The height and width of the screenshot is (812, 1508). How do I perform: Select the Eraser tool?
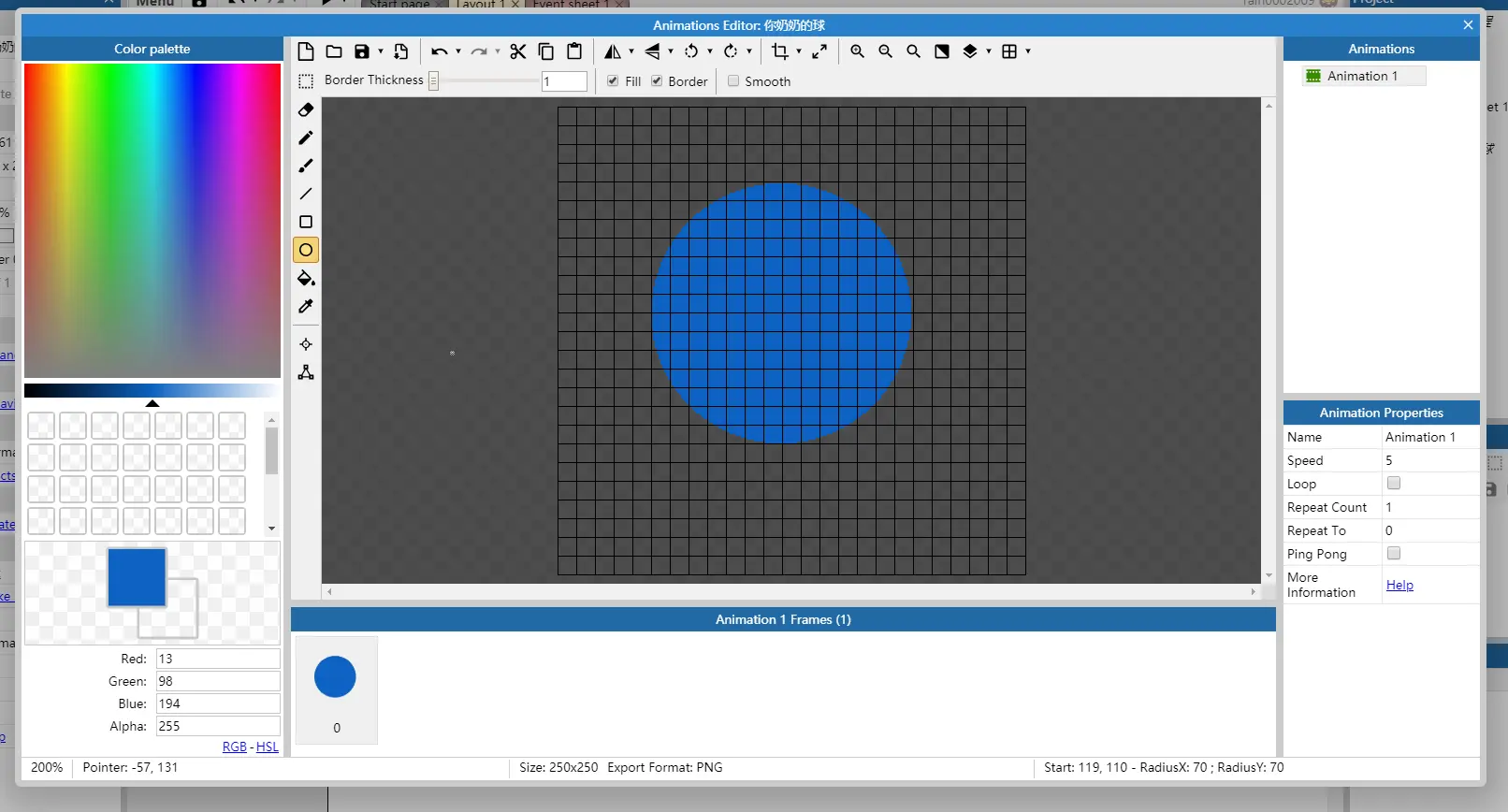click(x=306, y=109)
